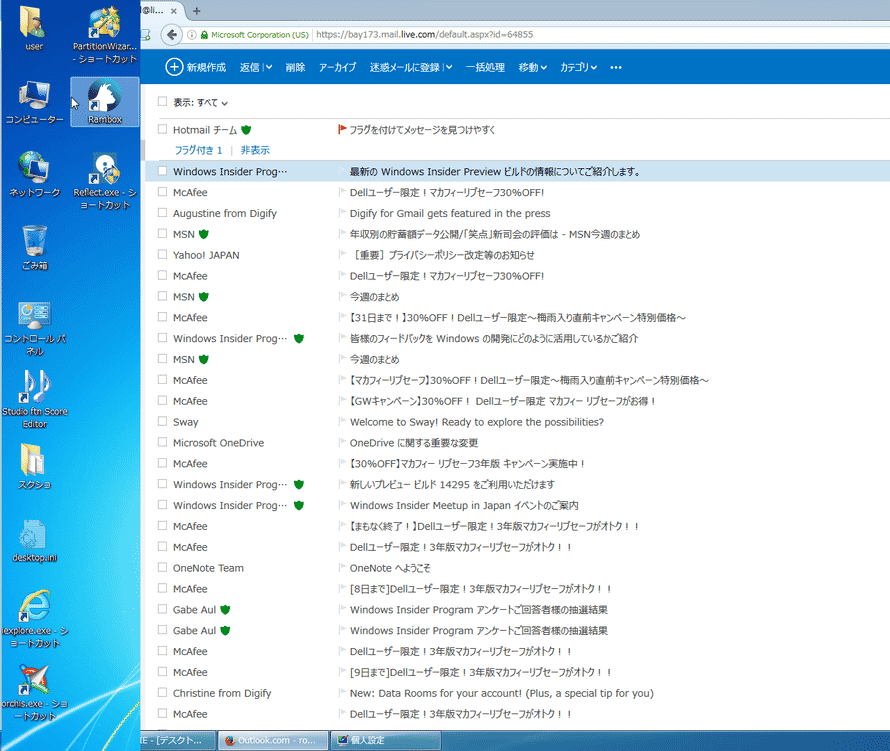
Task: Click 削除 to delete selected mail
Action: [295, 68]
